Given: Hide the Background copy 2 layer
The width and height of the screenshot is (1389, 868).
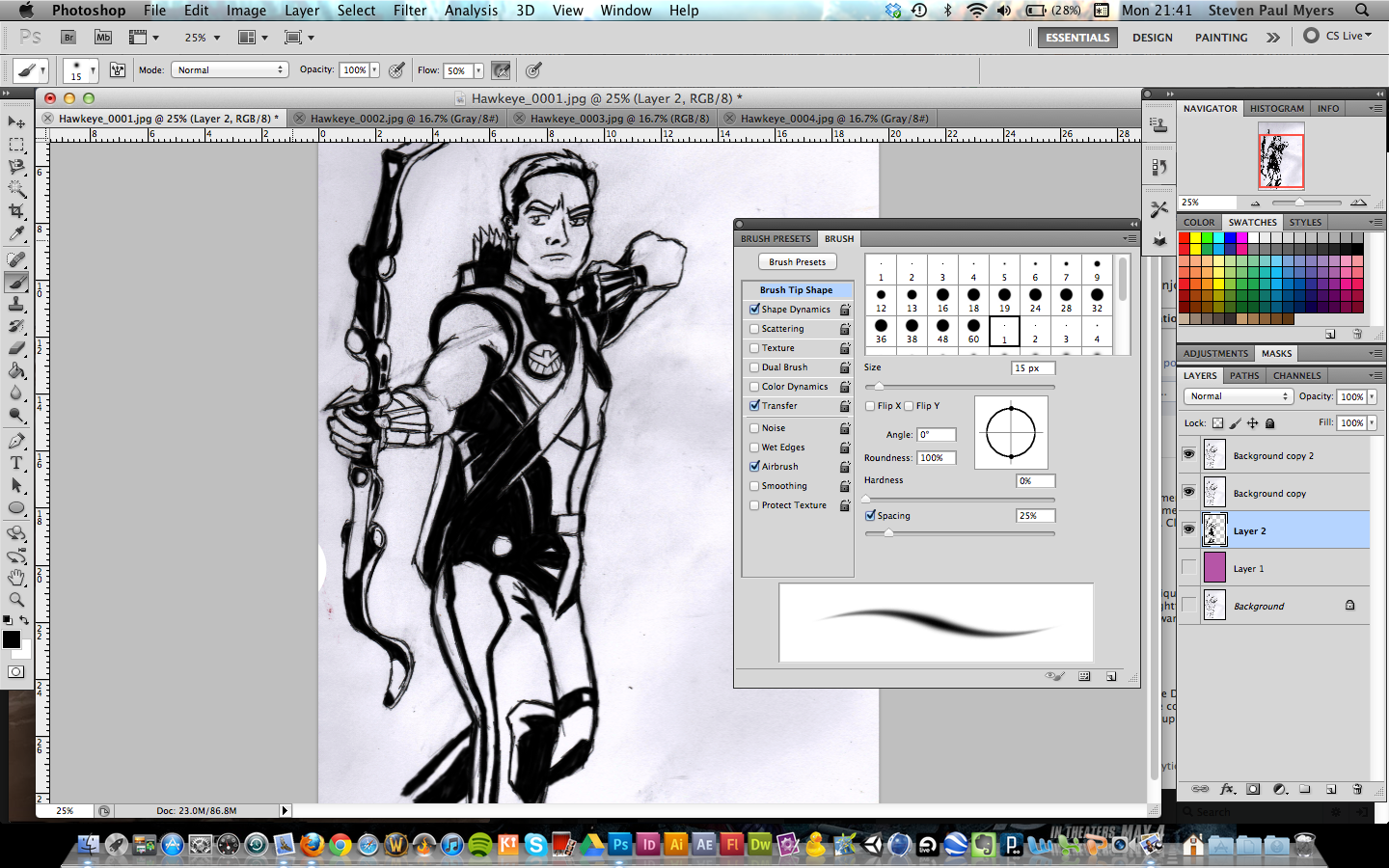Looking at the screenshot, I should pos(1188,454).
